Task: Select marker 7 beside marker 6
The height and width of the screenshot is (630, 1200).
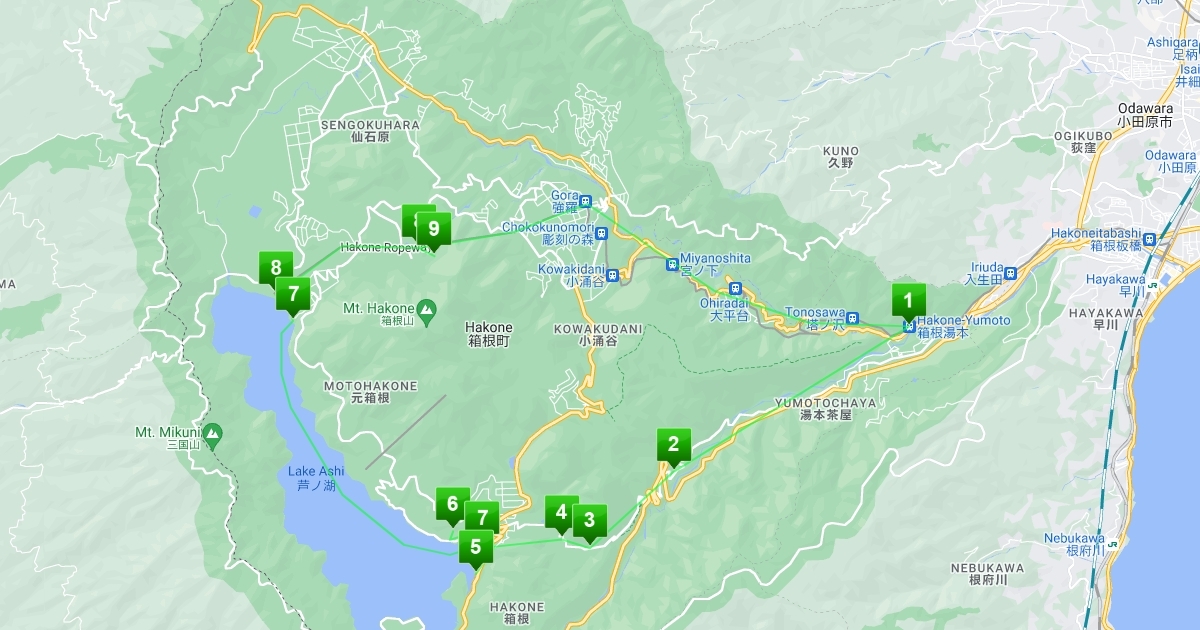Action: click(x=483, y=519)
